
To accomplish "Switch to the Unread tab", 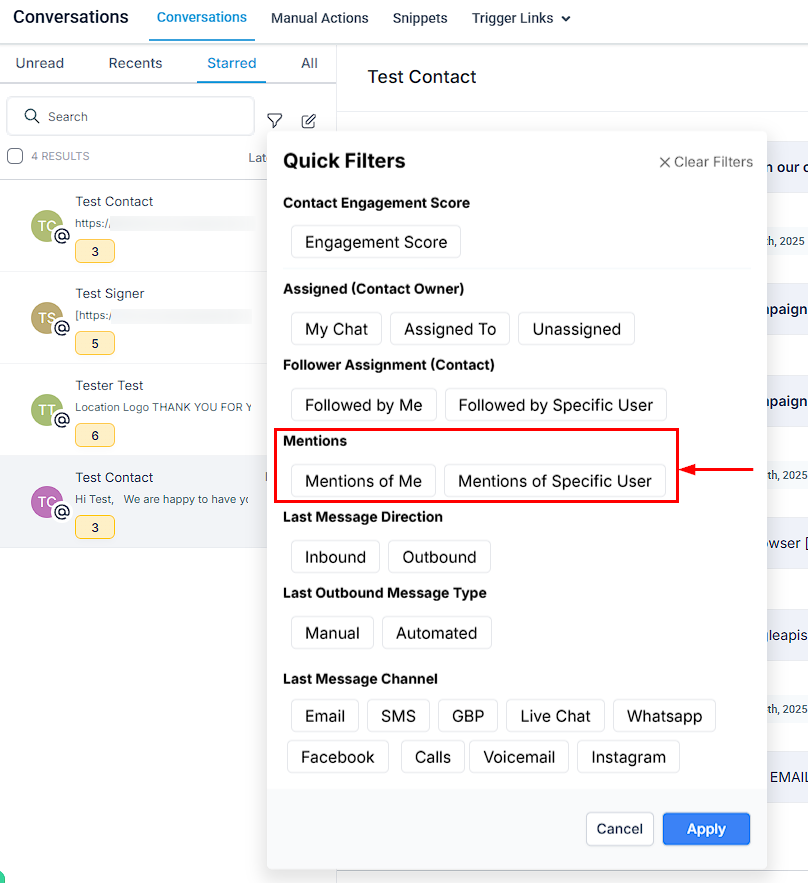I will [39, 63].
